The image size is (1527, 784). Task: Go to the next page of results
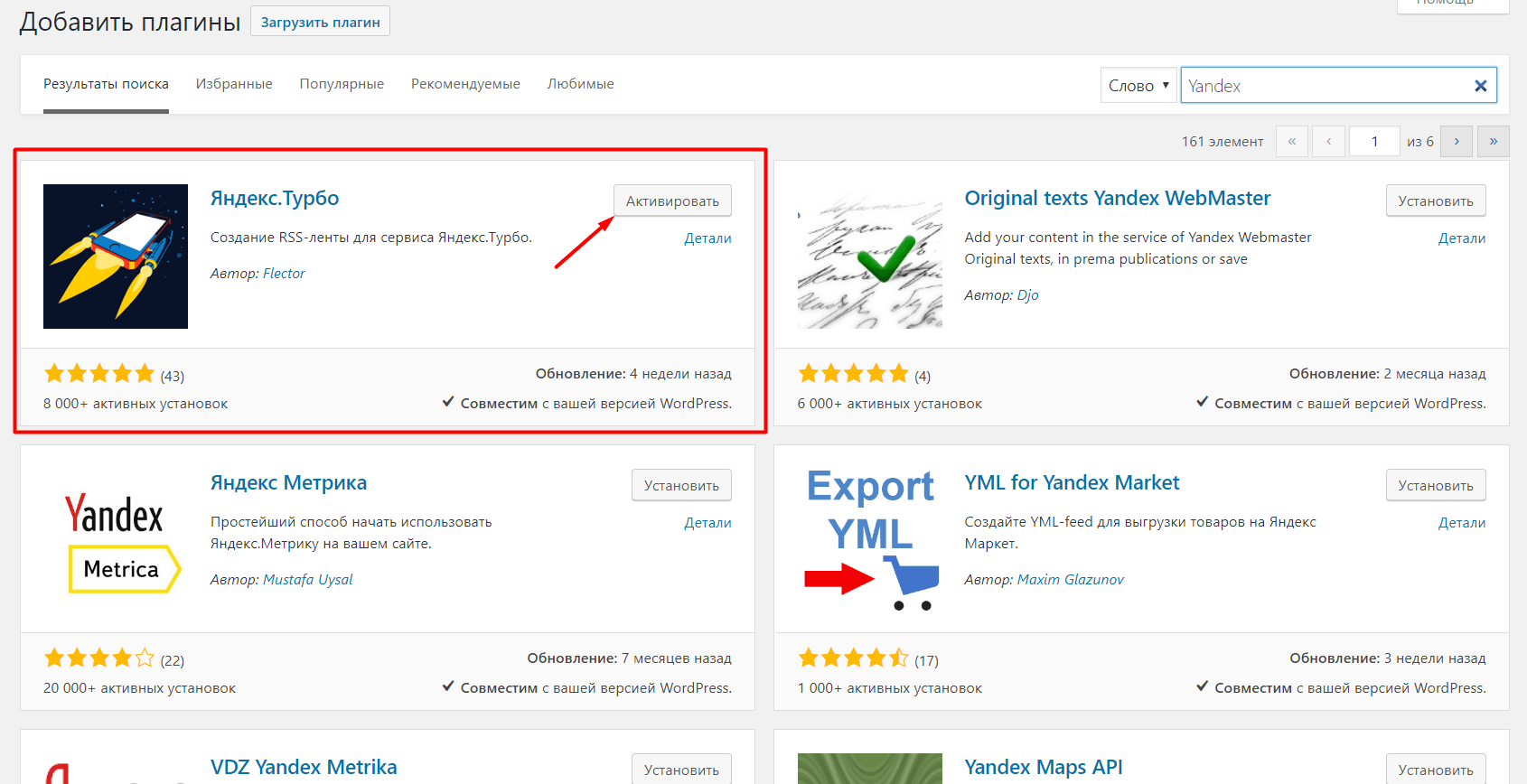coord(1457,141)
